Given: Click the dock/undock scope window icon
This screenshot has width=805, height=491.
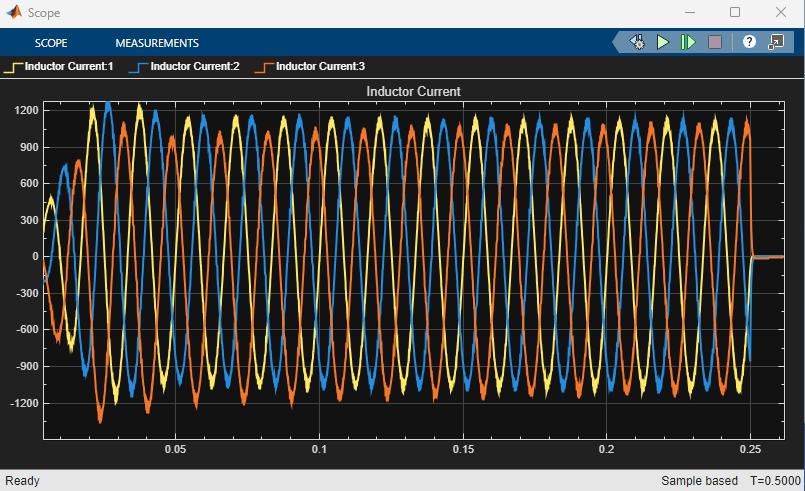Looking at the screenshot, I should tap(776, 42).
